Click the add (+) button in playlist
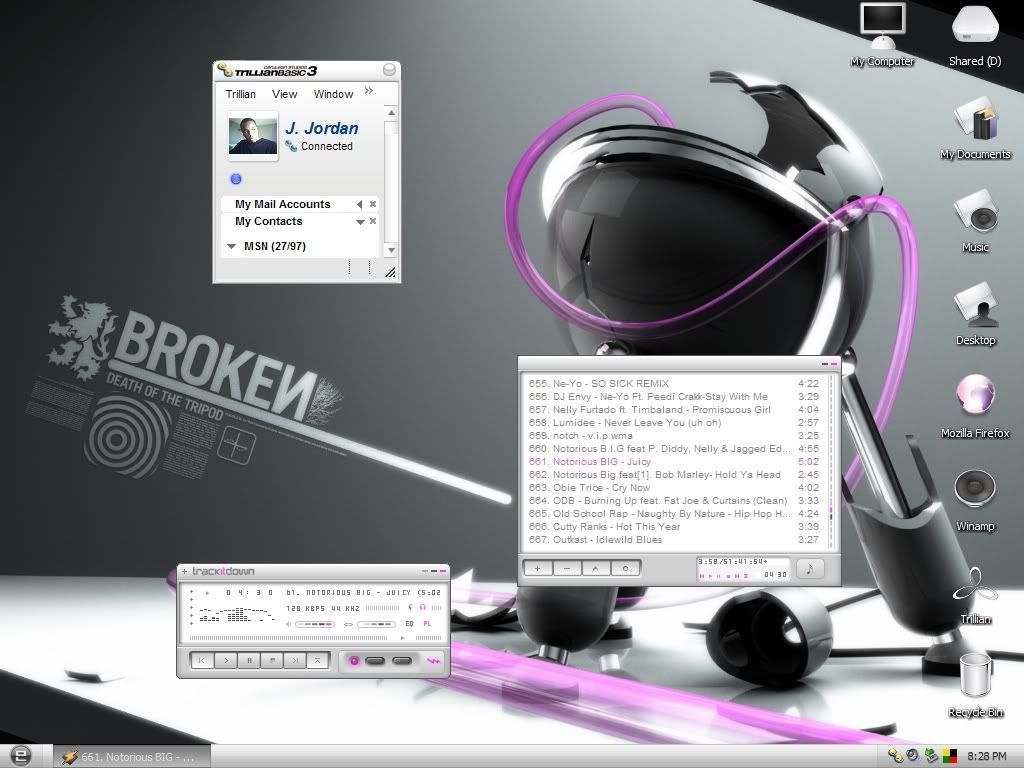 click(x=537, y=568)
